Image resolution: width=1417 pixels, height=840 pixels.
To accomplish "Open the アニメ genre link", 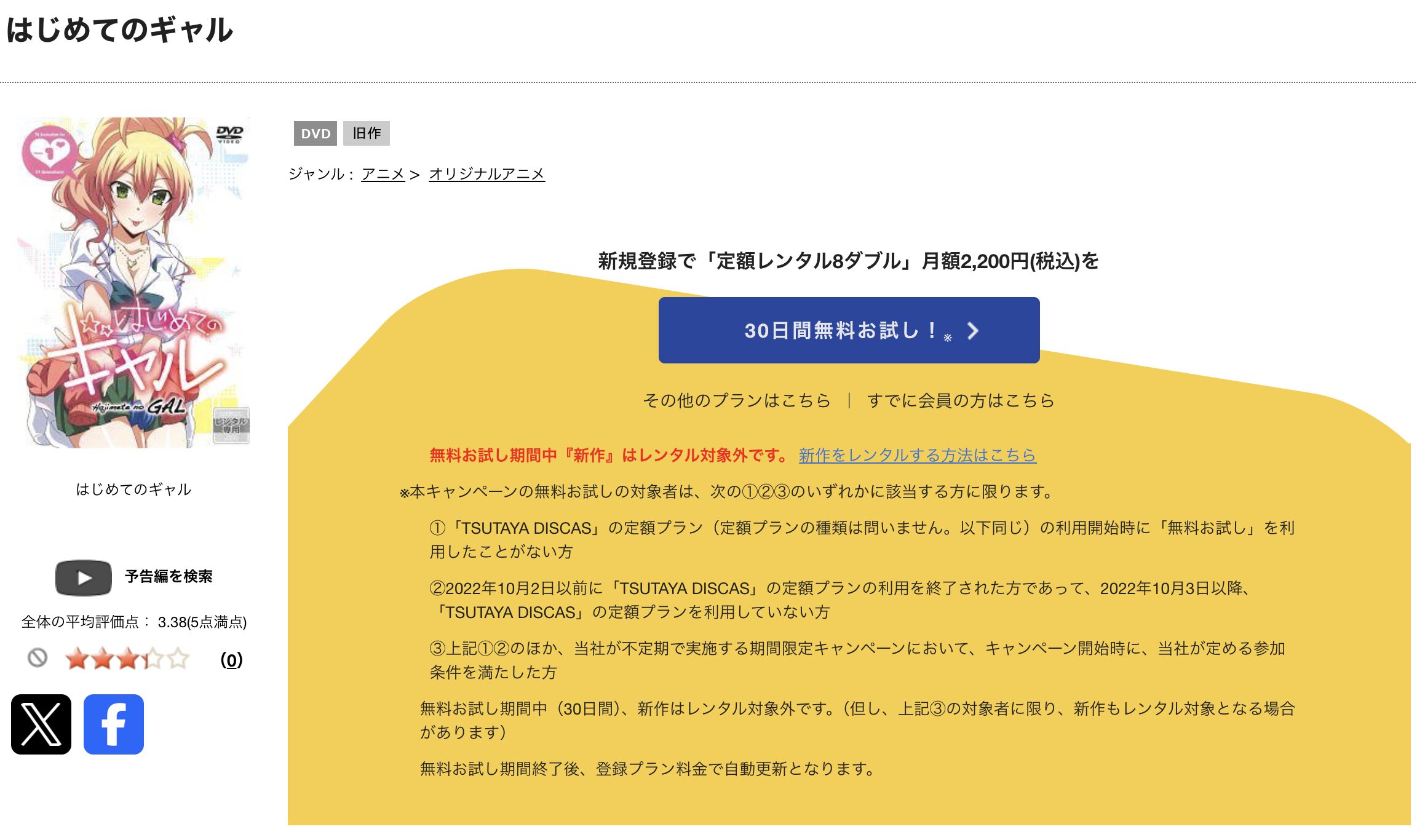I will point(383,174).
